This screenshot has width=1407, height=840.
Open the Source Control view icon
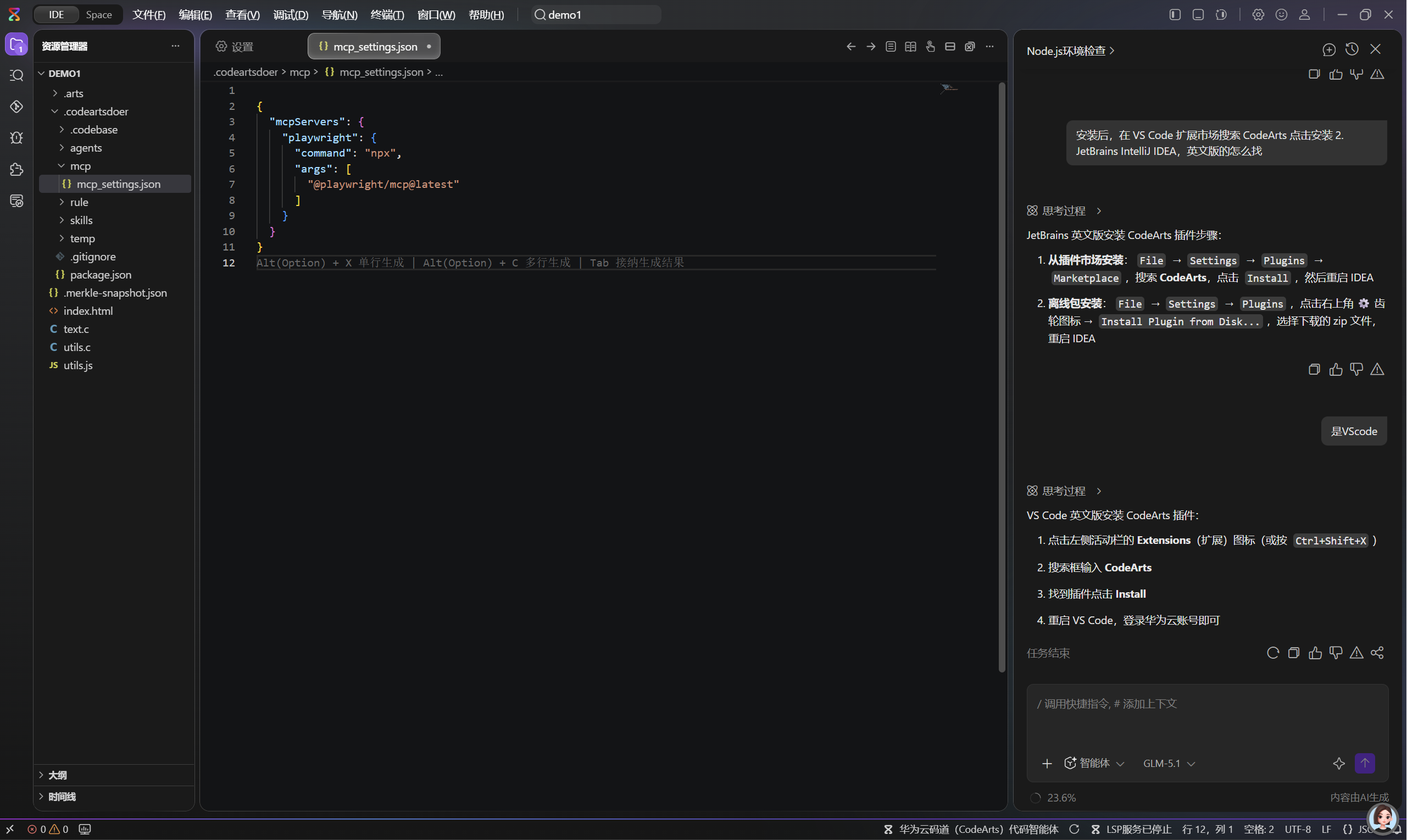click(x=16, y=107)
